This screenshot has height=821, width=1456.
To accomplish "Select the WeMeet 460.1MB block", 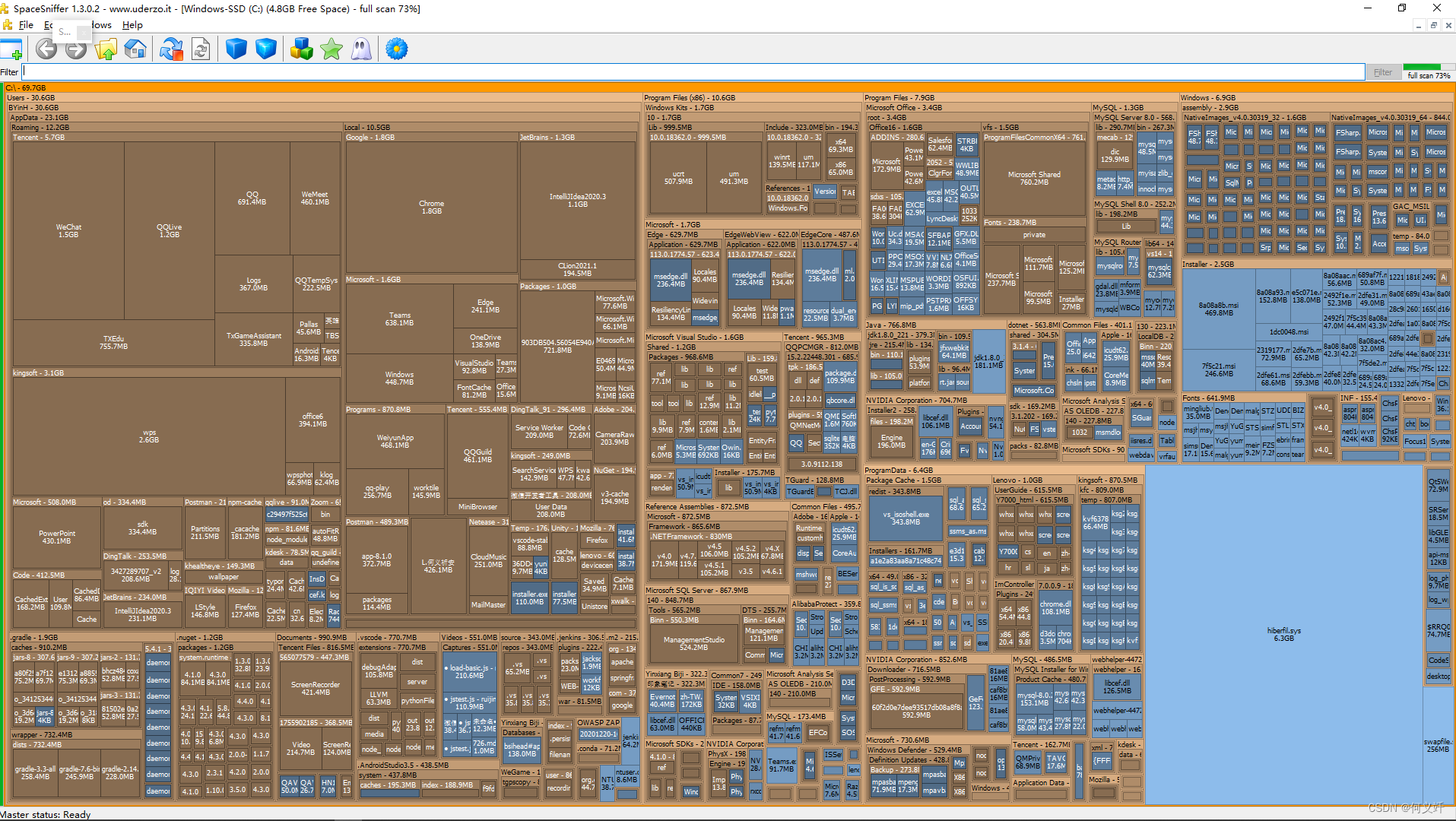I will [315, 198].
